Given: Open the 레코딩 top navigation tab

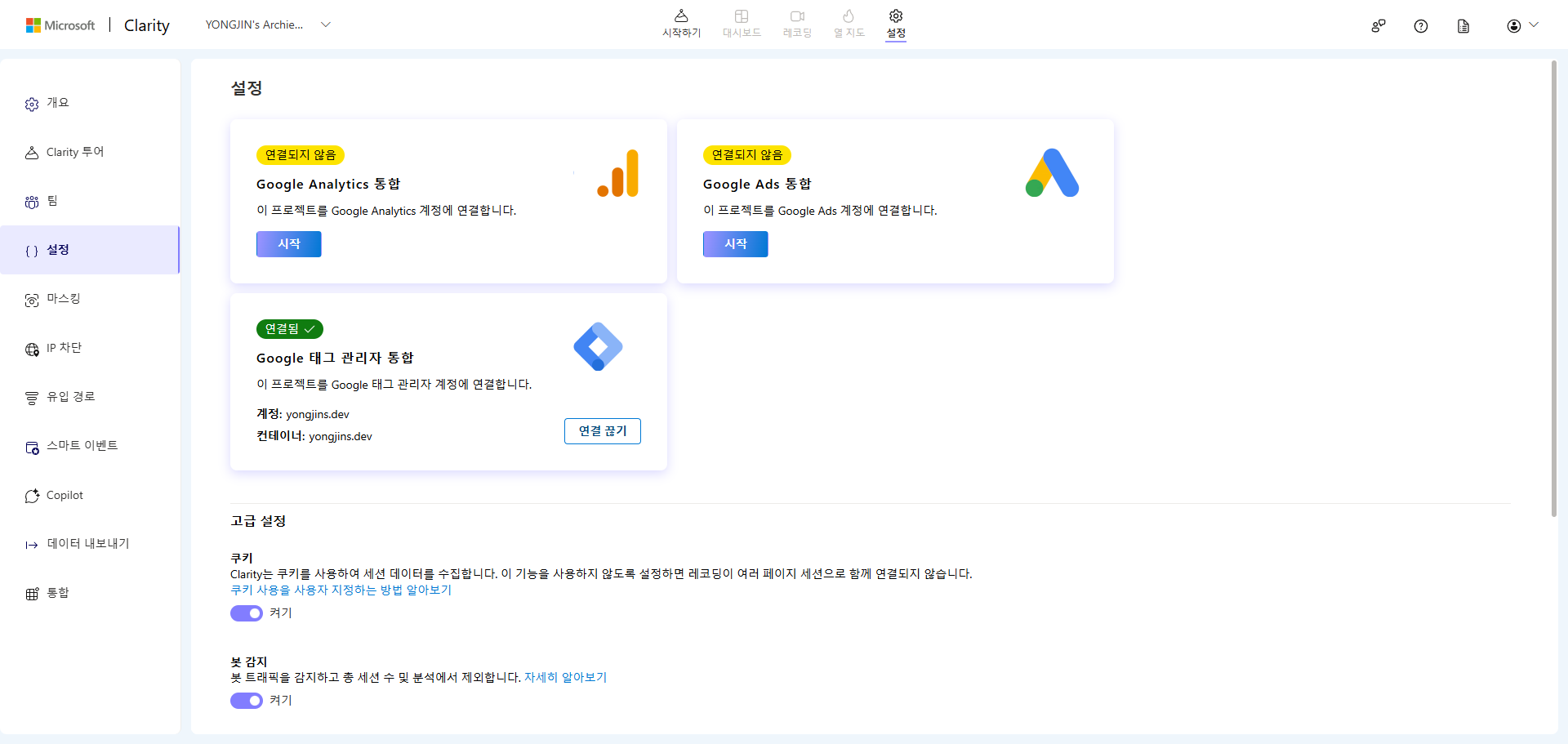Looking at the screenshot, I should [x=797, y=24].
